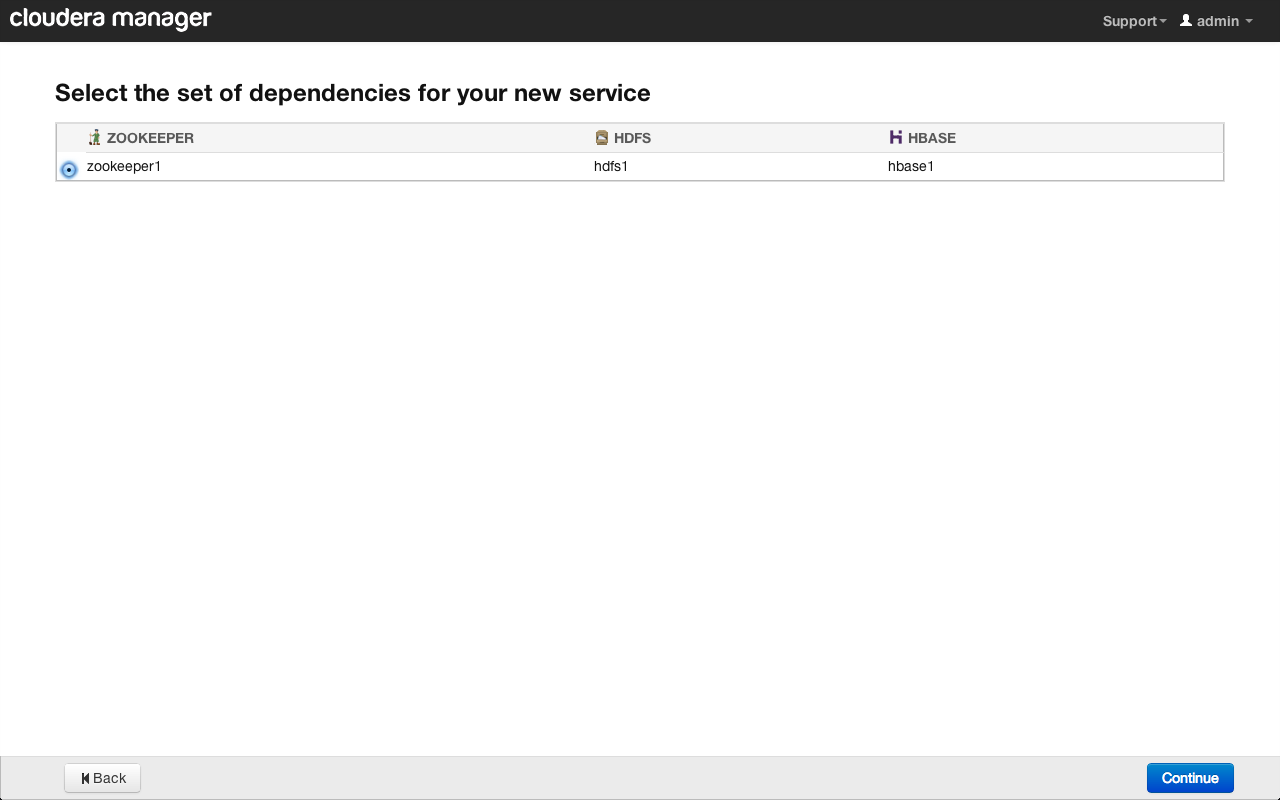Open the Support dropdown menu
Image resolution: width=1280 pixels, height=800 pixels.
(x=1135, y=21)
